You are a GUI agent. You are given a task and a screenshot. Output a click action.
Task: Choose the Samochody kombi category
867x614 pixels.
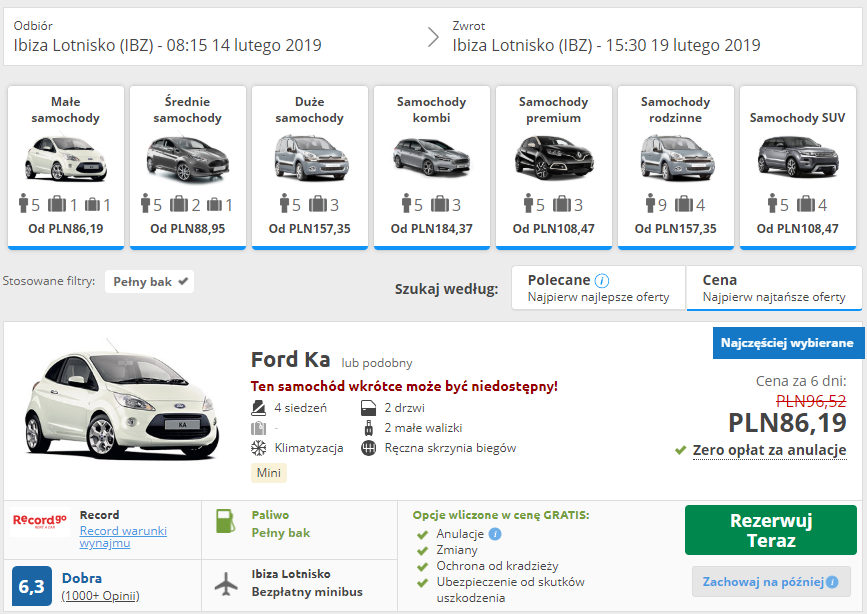tap(432, 167)
